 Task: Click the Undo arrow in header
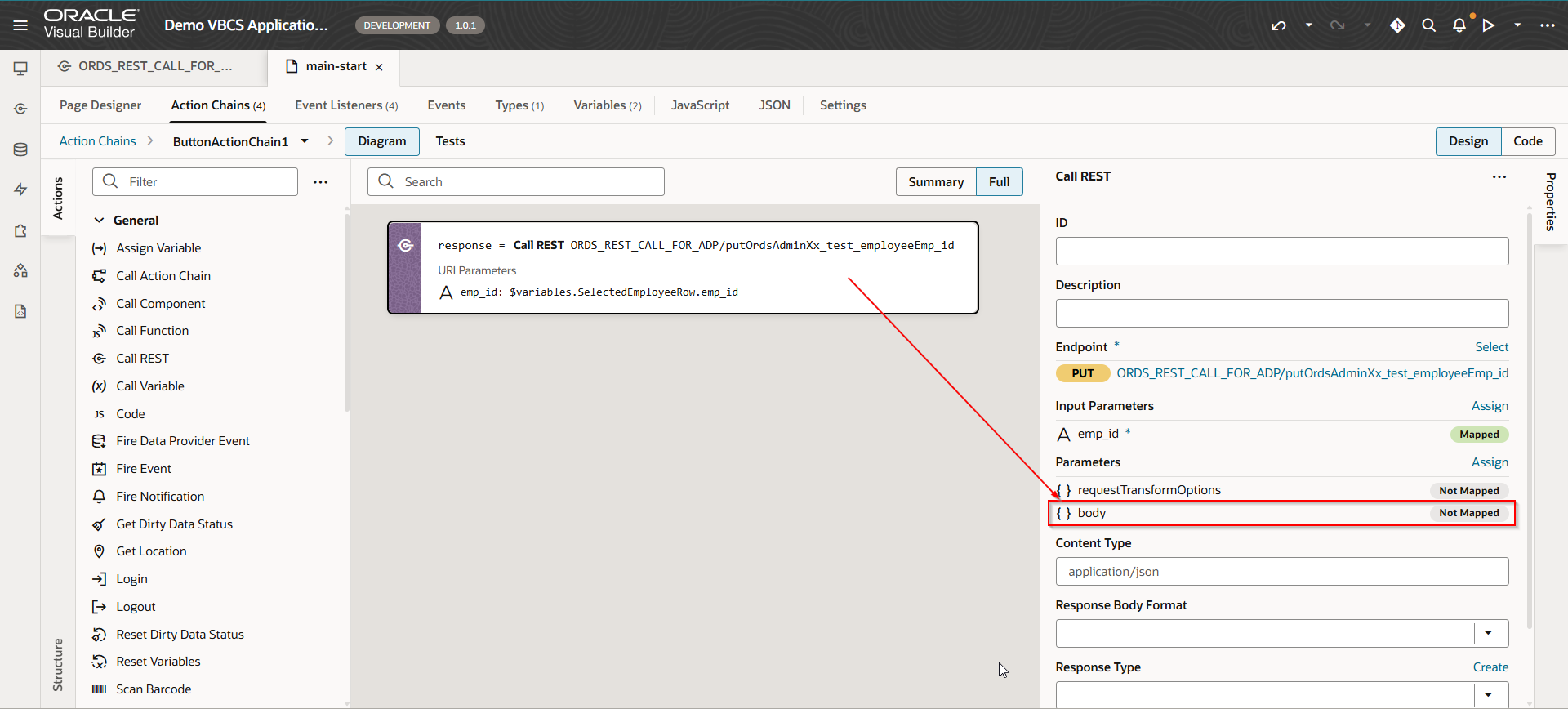[x=1279, y=25]
